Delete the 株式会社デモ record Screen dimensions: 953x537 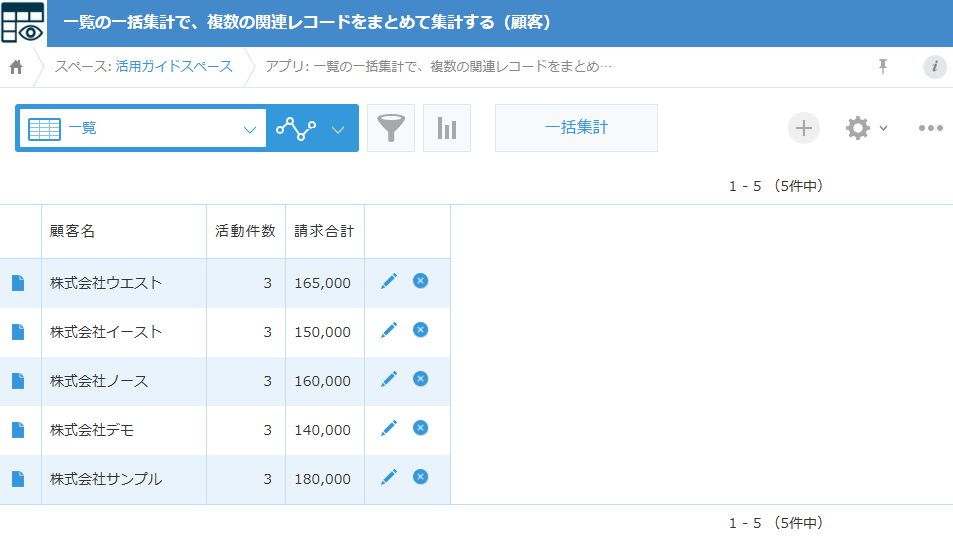(x=421, y=428)
